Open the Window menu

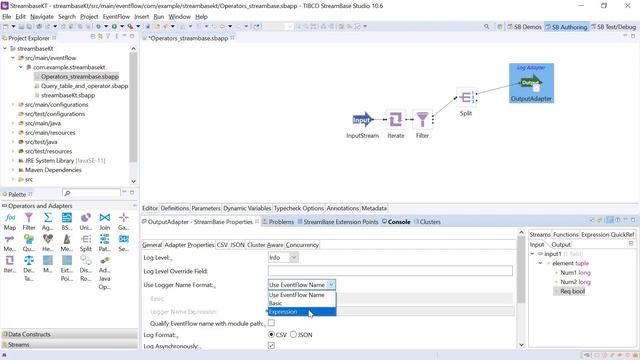coord(180,17)
